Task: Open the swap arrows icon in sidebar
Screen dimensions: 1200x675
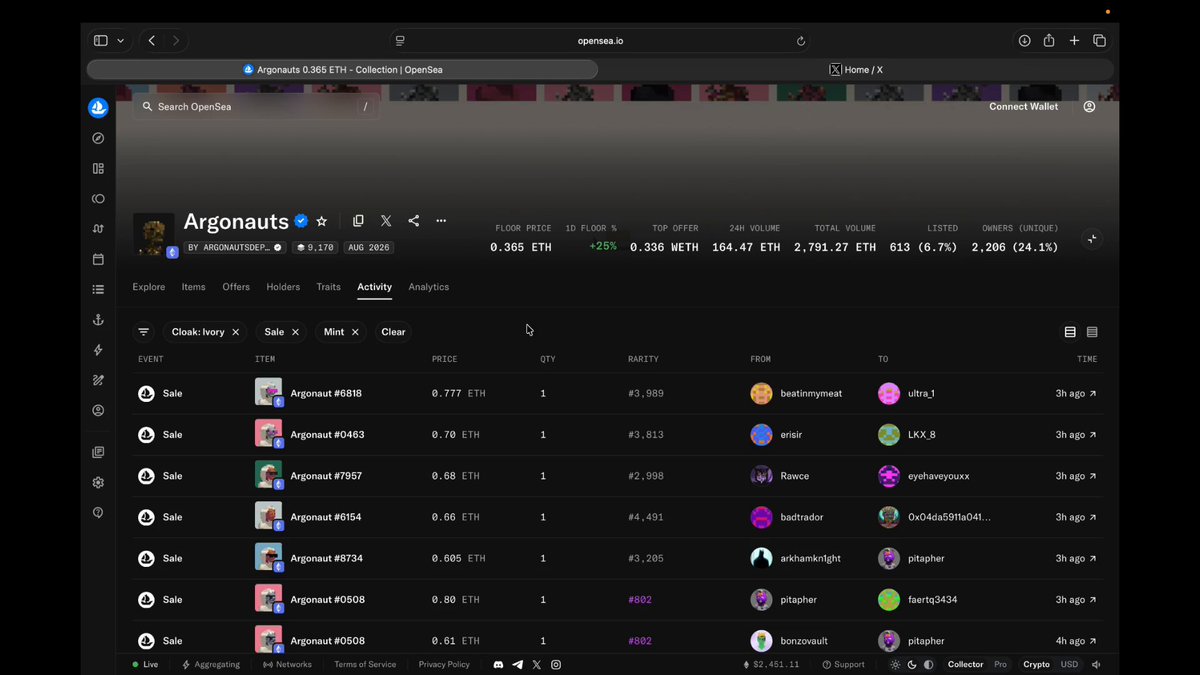Action: (98, 229)
